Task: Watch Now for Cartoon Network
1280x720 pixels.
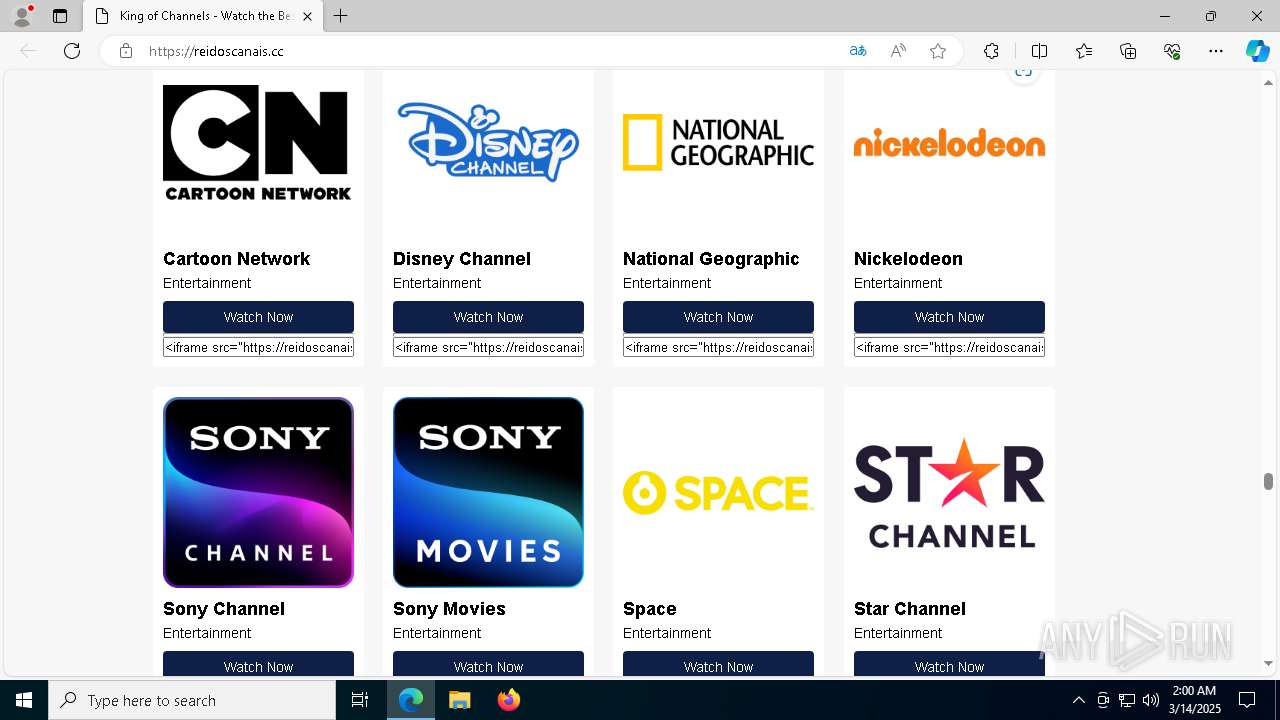Action: pyautogui.click(x=258, y=317)
